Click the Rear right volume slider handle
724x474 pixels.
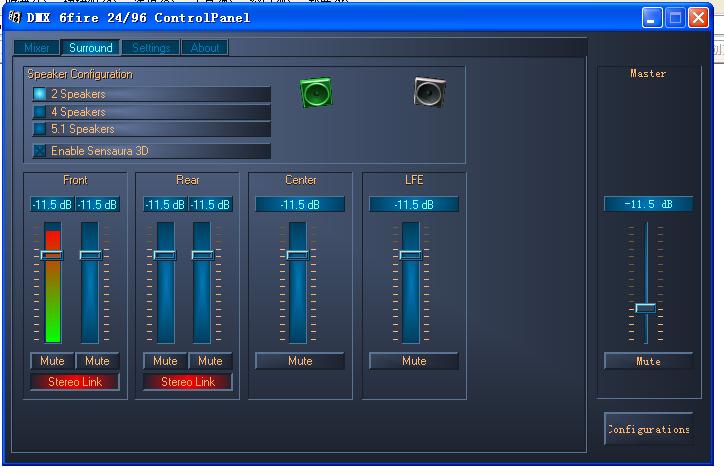click(x=203, y=255)
